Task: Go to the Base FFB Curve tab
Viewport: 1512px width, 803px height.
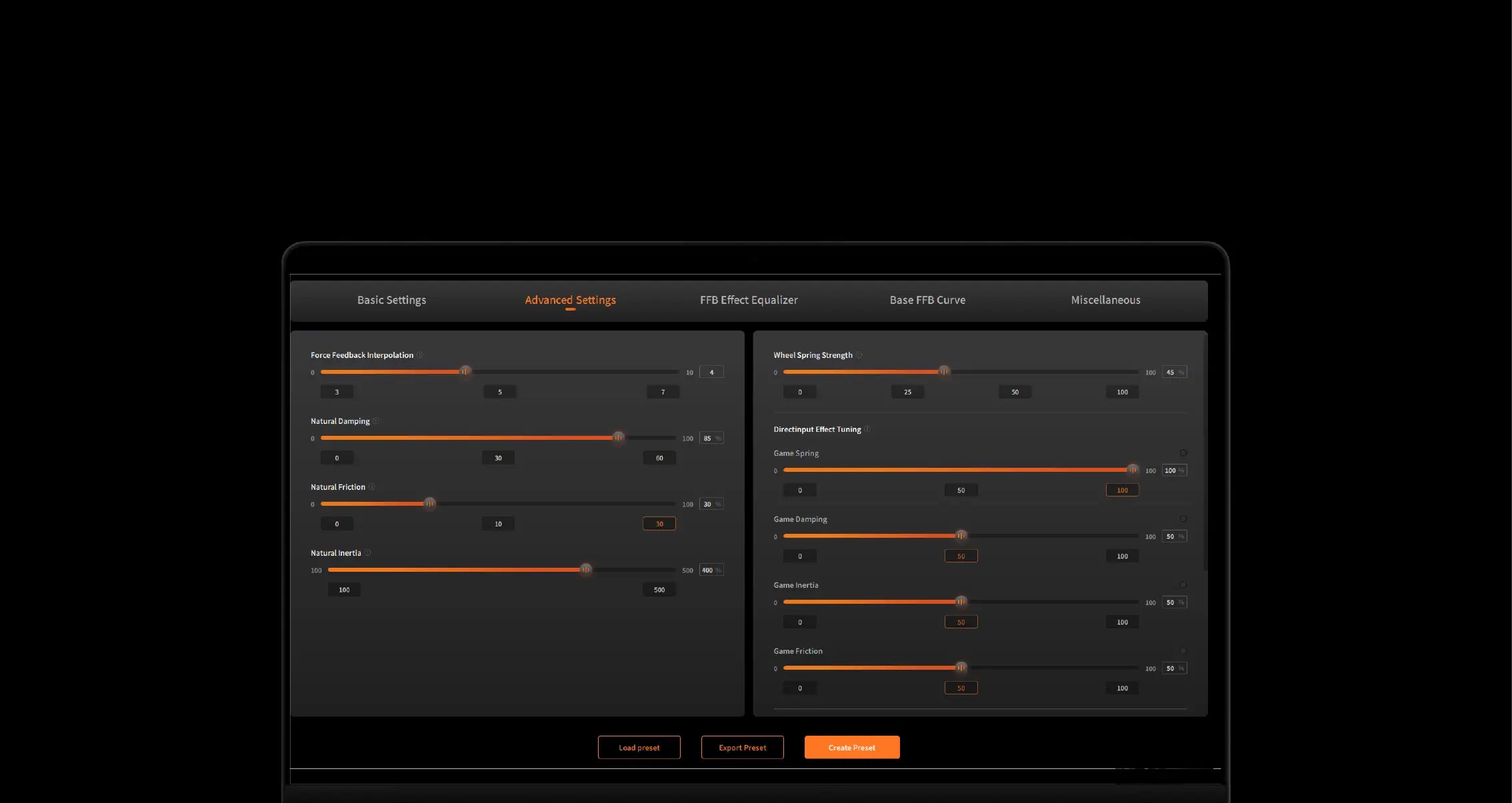Action: [x=927, y=300]
